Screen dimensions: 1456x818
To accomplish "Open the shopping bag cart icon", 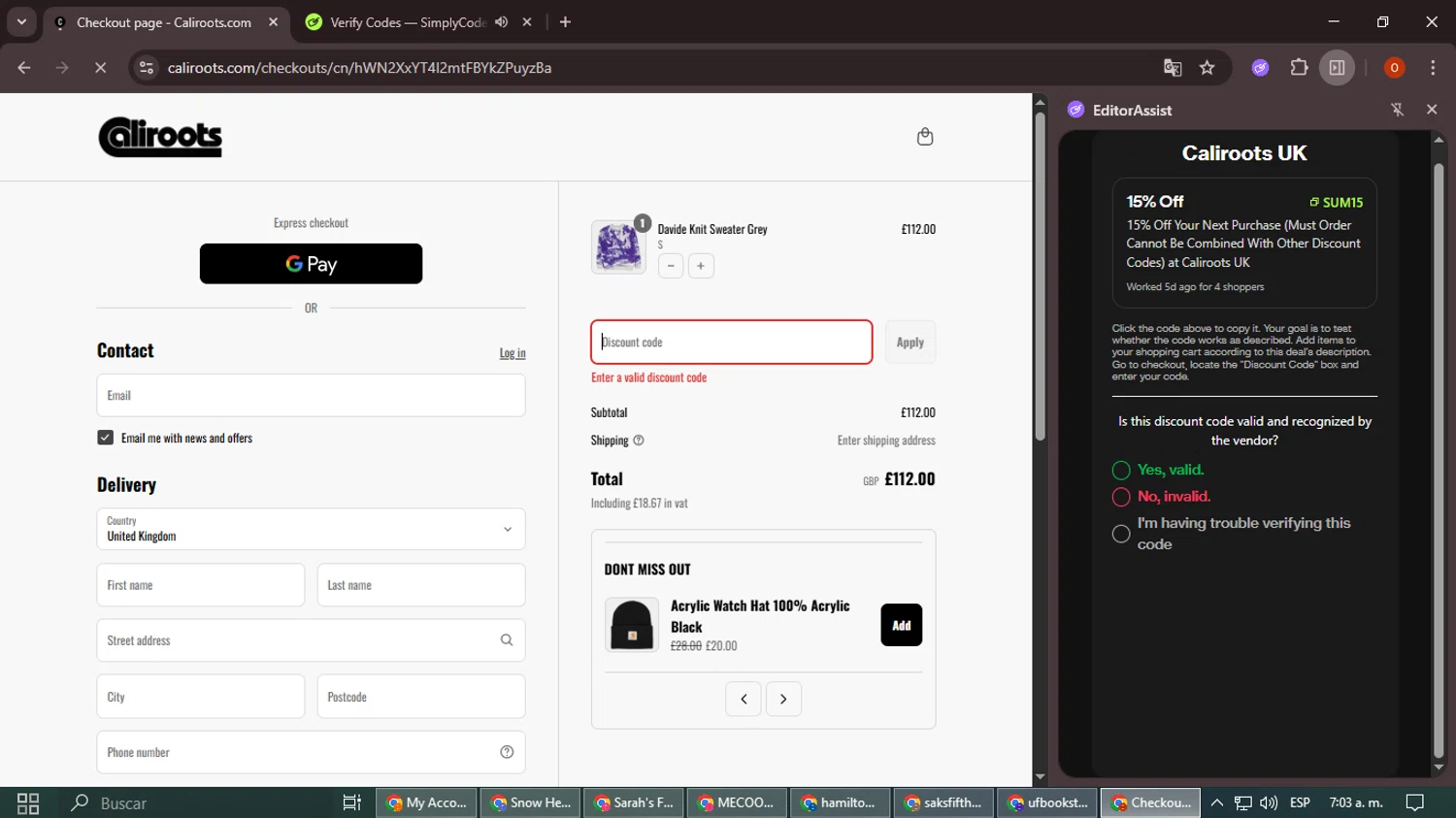I will point(925,137).
